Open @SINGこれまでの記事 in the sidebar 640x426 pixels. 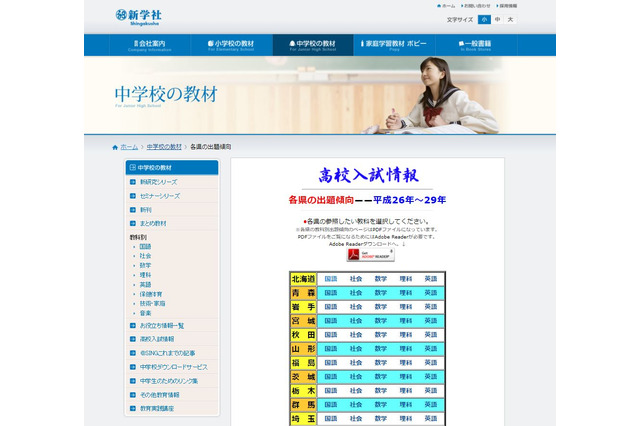coord(167,353)
